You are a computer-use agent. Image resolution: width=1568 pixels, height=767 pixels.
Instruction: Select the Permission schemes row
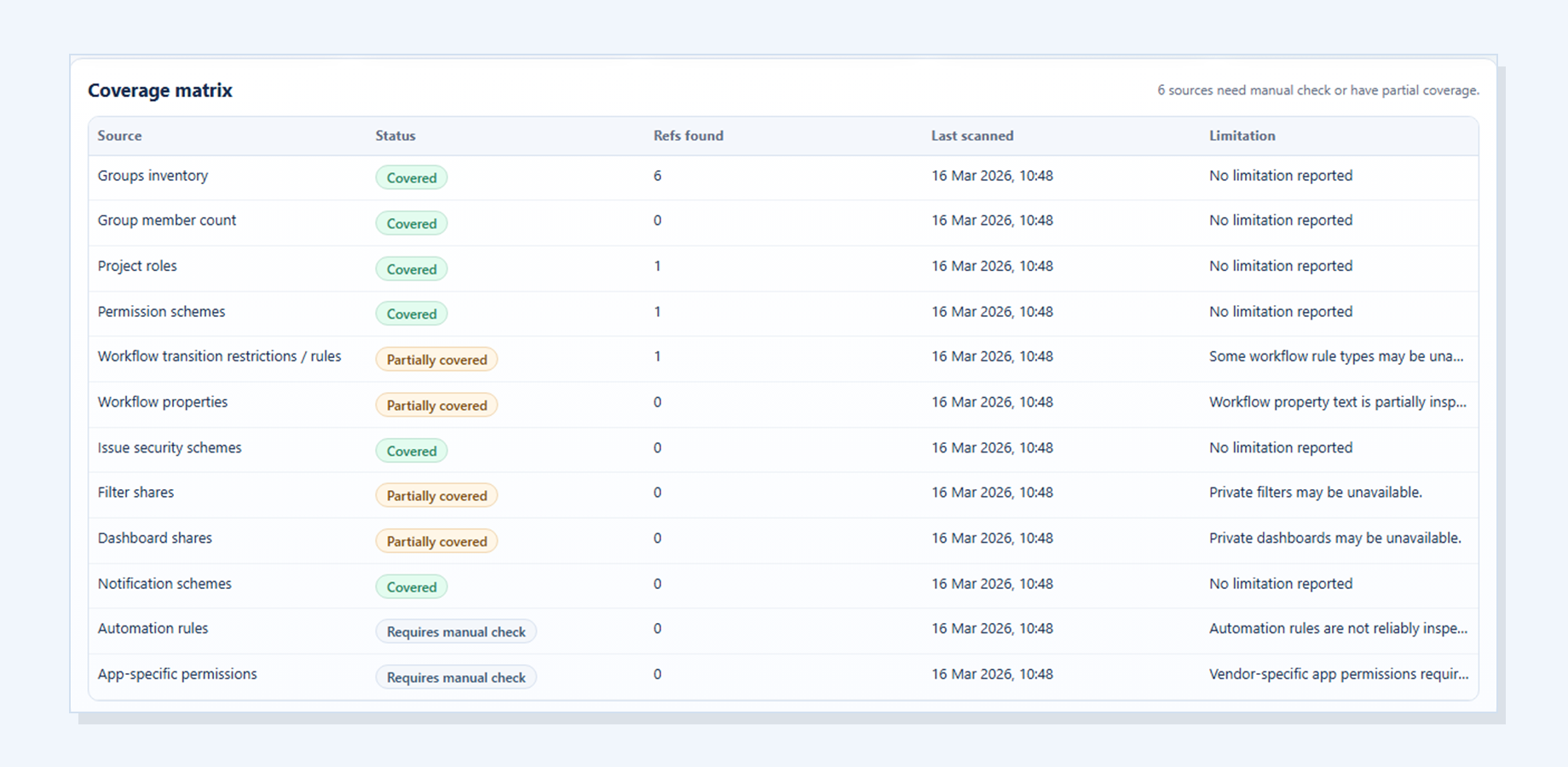pos(161,312)
